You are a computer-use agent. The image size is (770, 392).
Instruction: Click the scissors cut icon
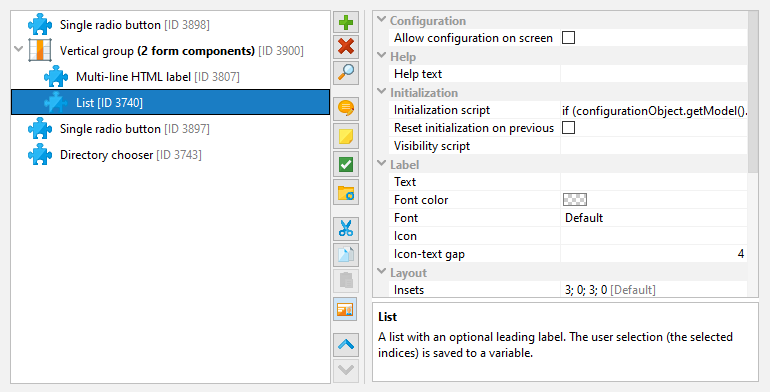coord(346,229)
